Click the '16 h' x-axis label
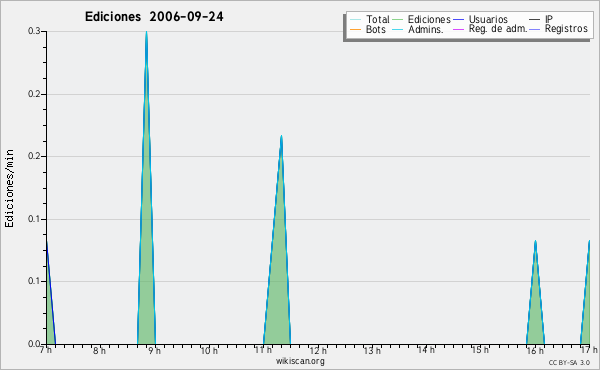Screen dimensions: 600x370 pos(535,350)
